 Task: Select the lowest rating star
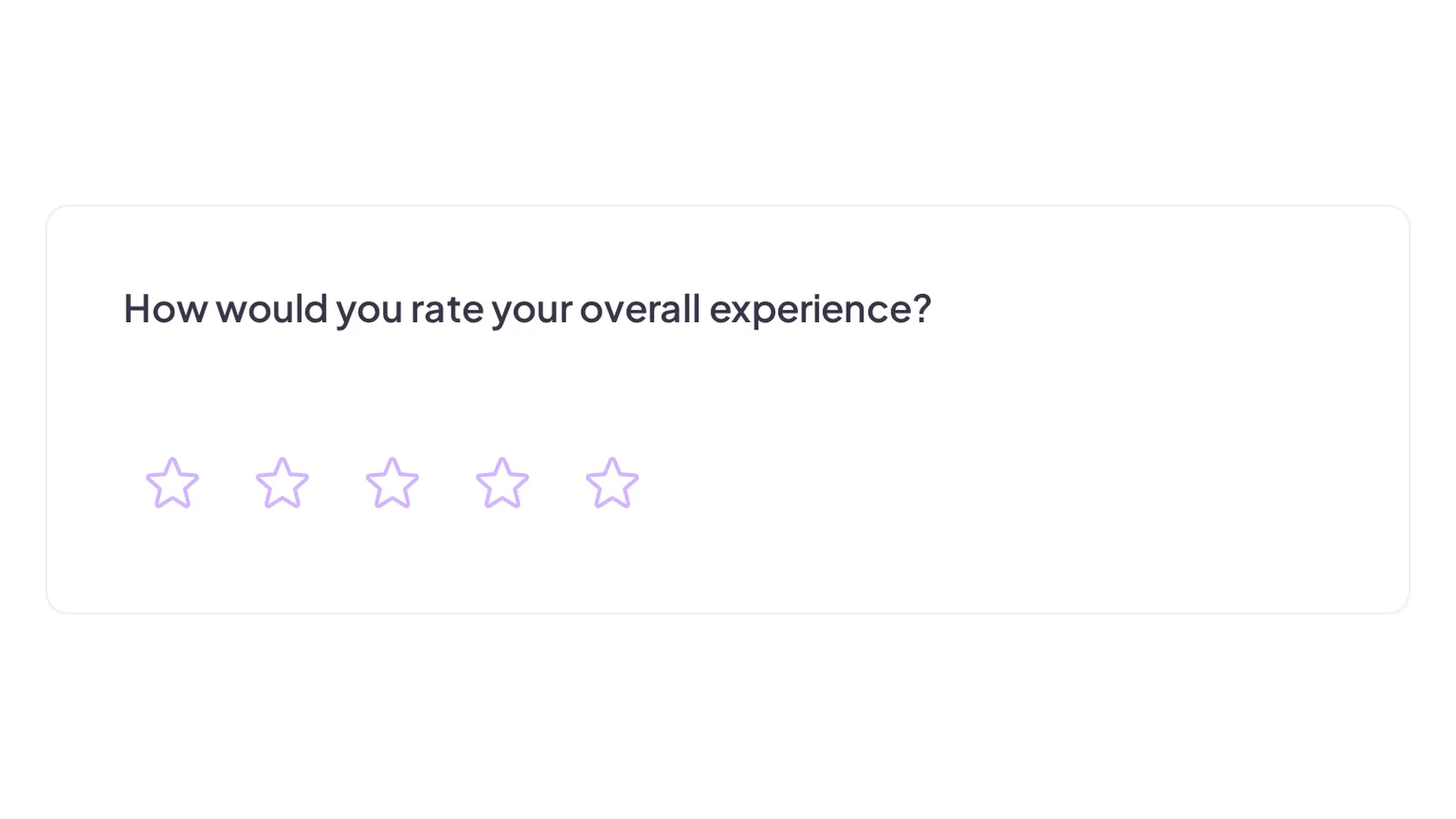click(x=172, y=483)
